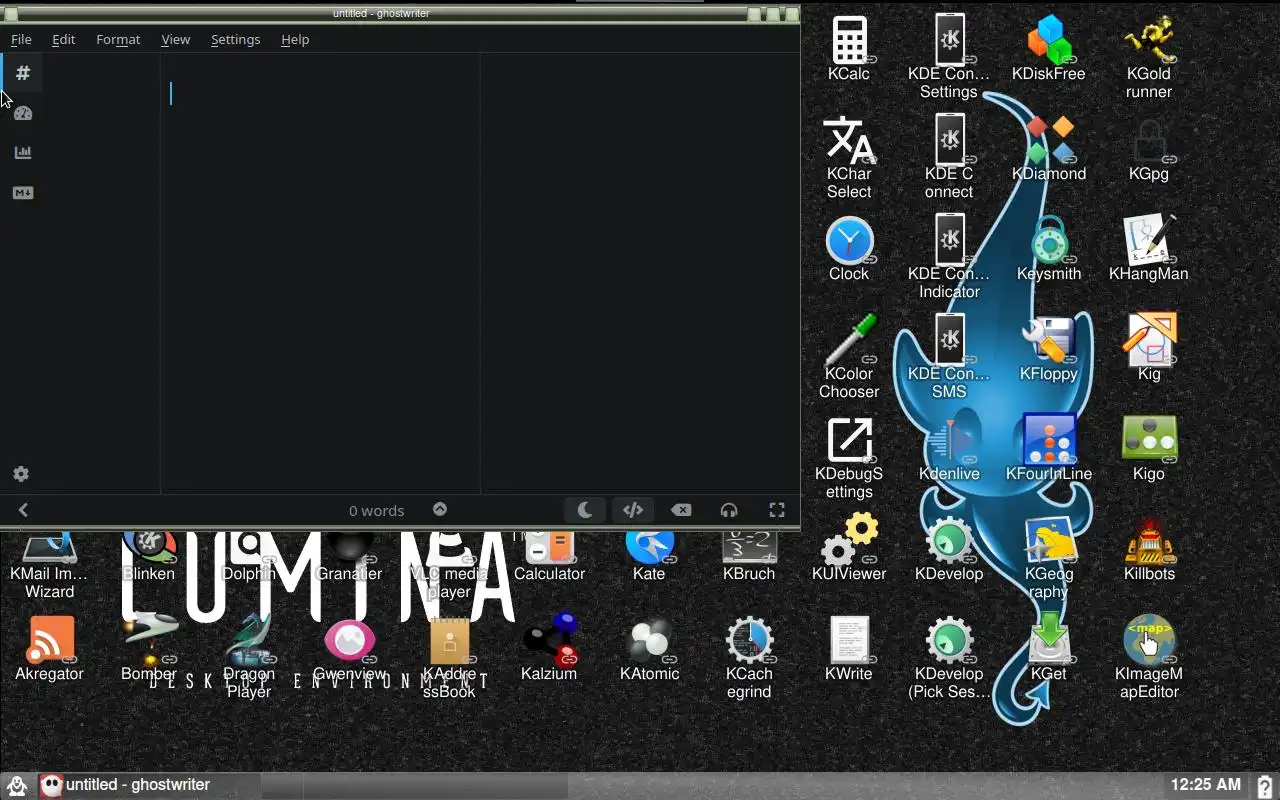
Task: Open Keysmith desktop icon
Action: pyautogui.click(x=1049, y=249)
